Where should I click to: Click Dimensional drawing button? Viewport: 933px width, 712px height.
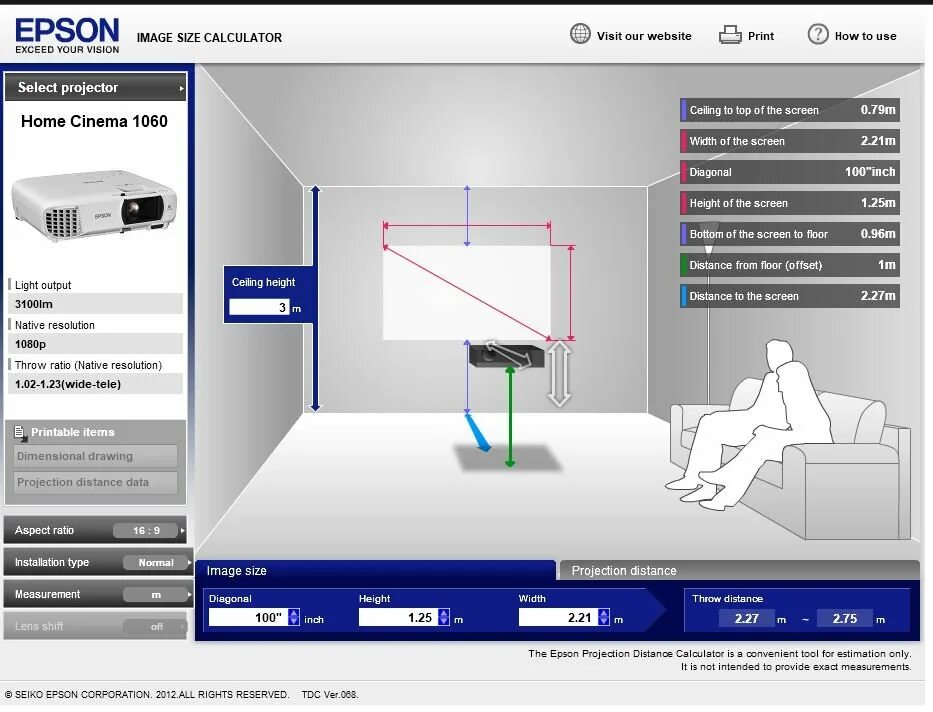[95, 456]
